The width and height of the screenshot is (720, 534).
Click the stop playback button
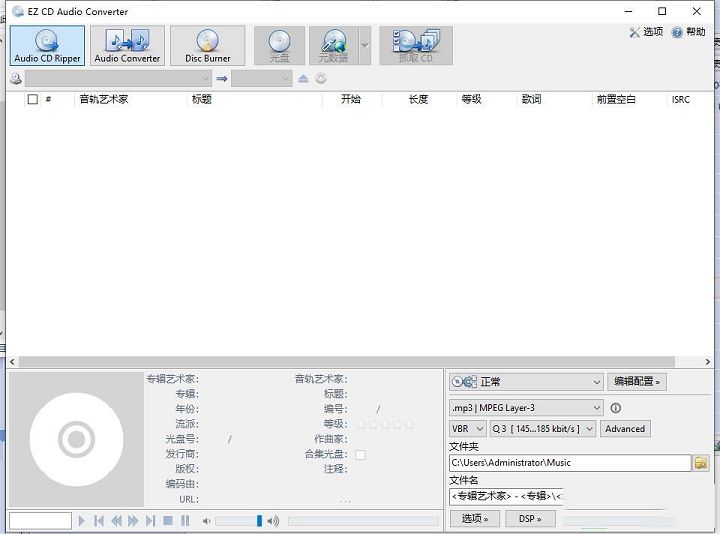(168, 521)
